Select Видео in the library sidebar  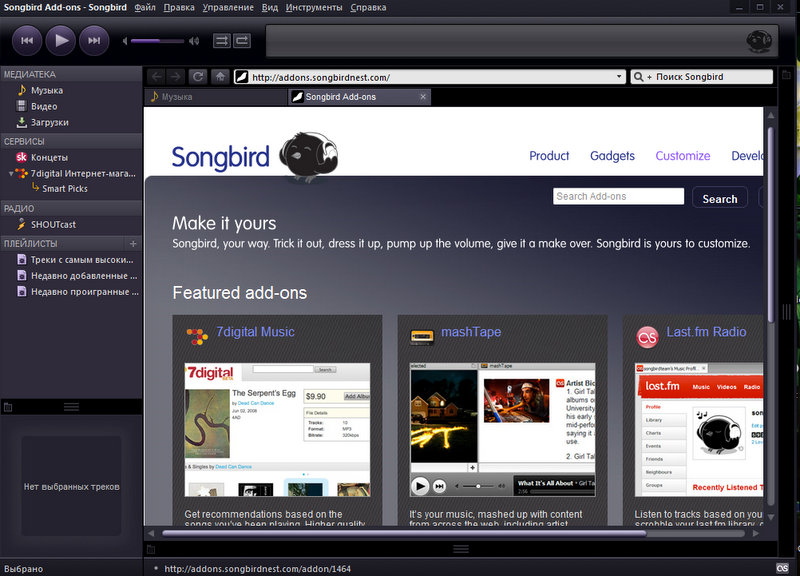click(x=44, y=106)
